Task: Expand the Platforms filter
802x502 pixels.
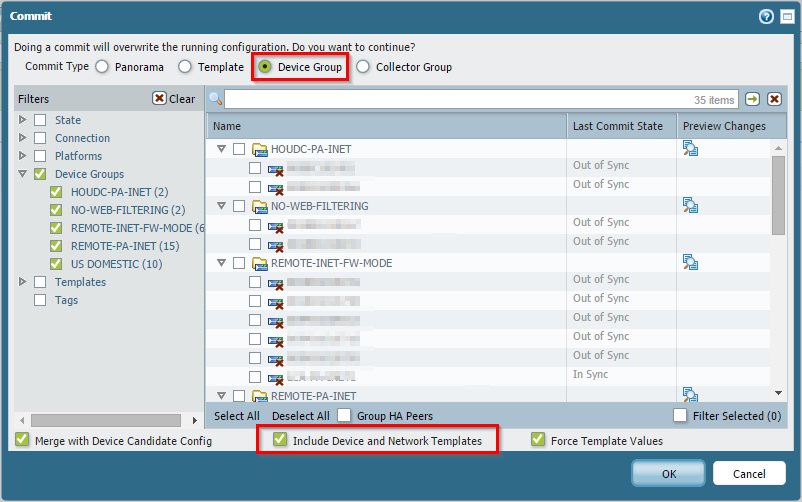Action: click(23, 156)
